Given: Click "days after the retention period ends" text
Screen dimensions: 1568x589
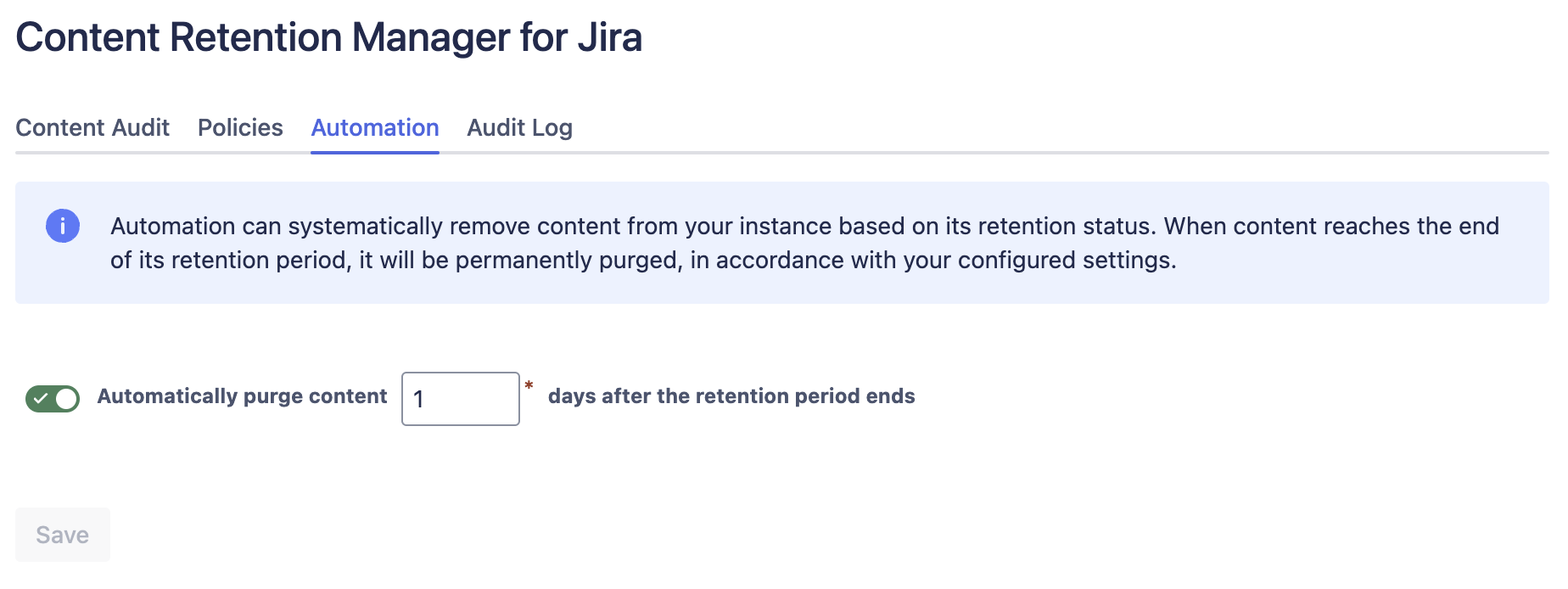Looking at the screenshot, I should click(731, 396).
